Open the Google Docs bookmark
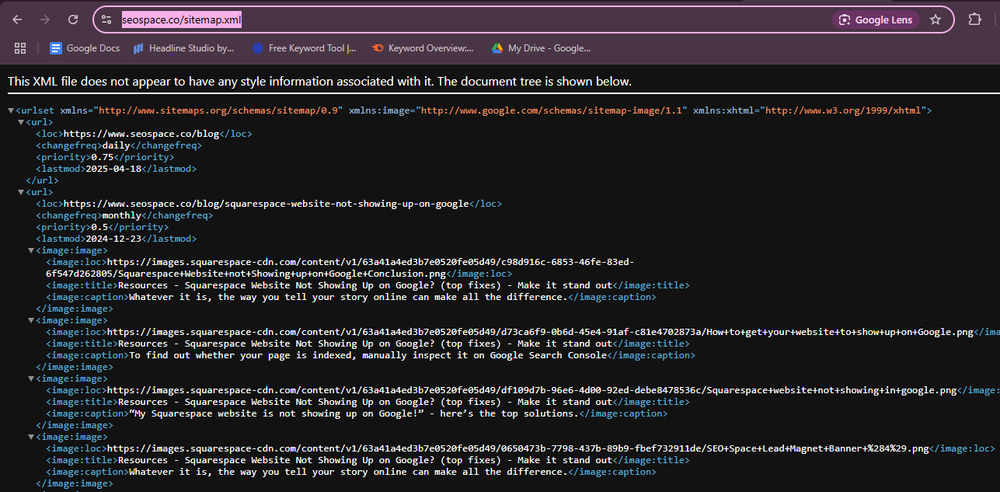Viewport: 1000px width, 492px height. (x=85, y=48)
